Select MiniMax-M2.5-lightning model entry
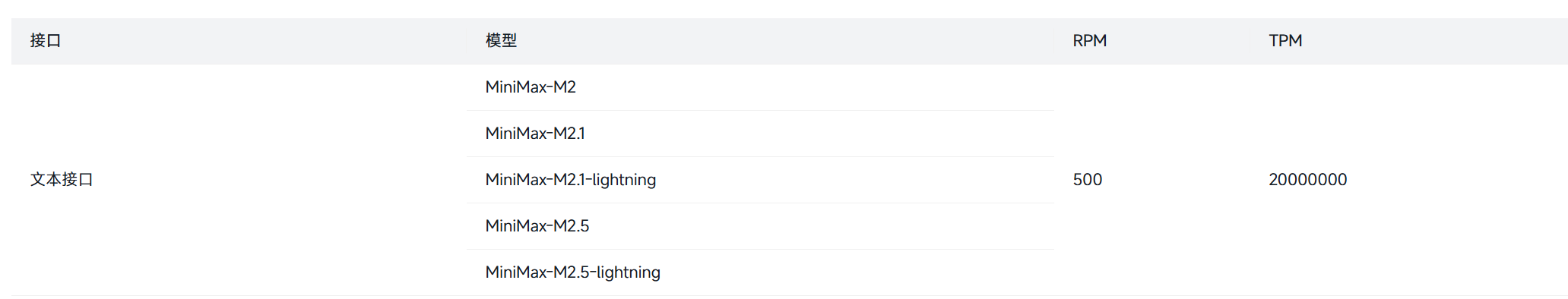 [x=573, y=272]
